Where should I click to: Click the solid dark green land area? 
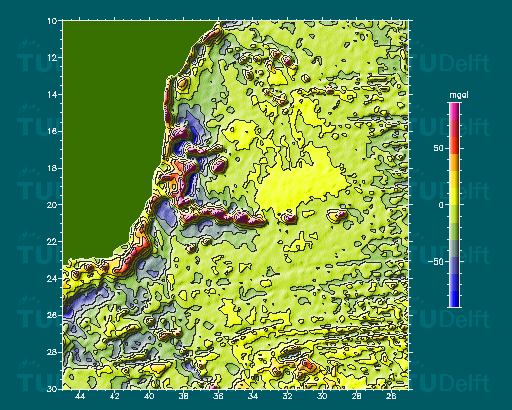(x=113, y=133)
